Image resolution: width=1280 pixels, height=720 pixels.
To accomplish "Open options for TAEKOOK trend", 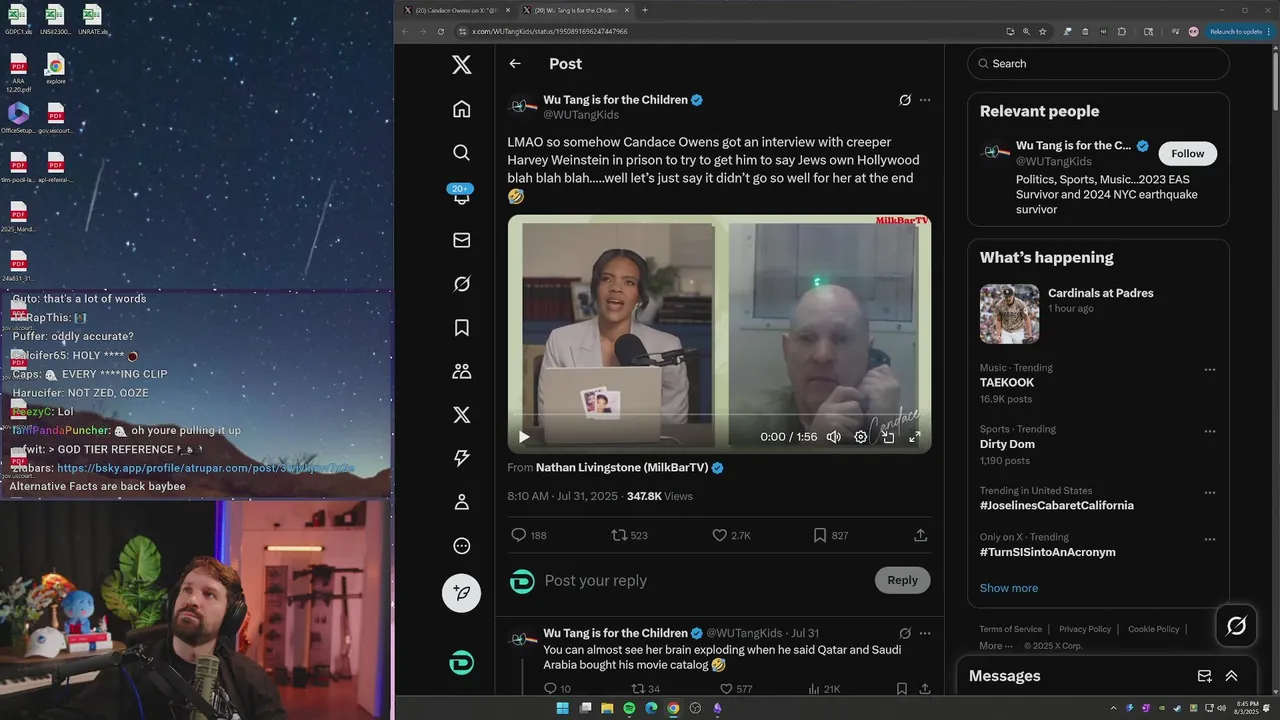I will point(1209,369).
